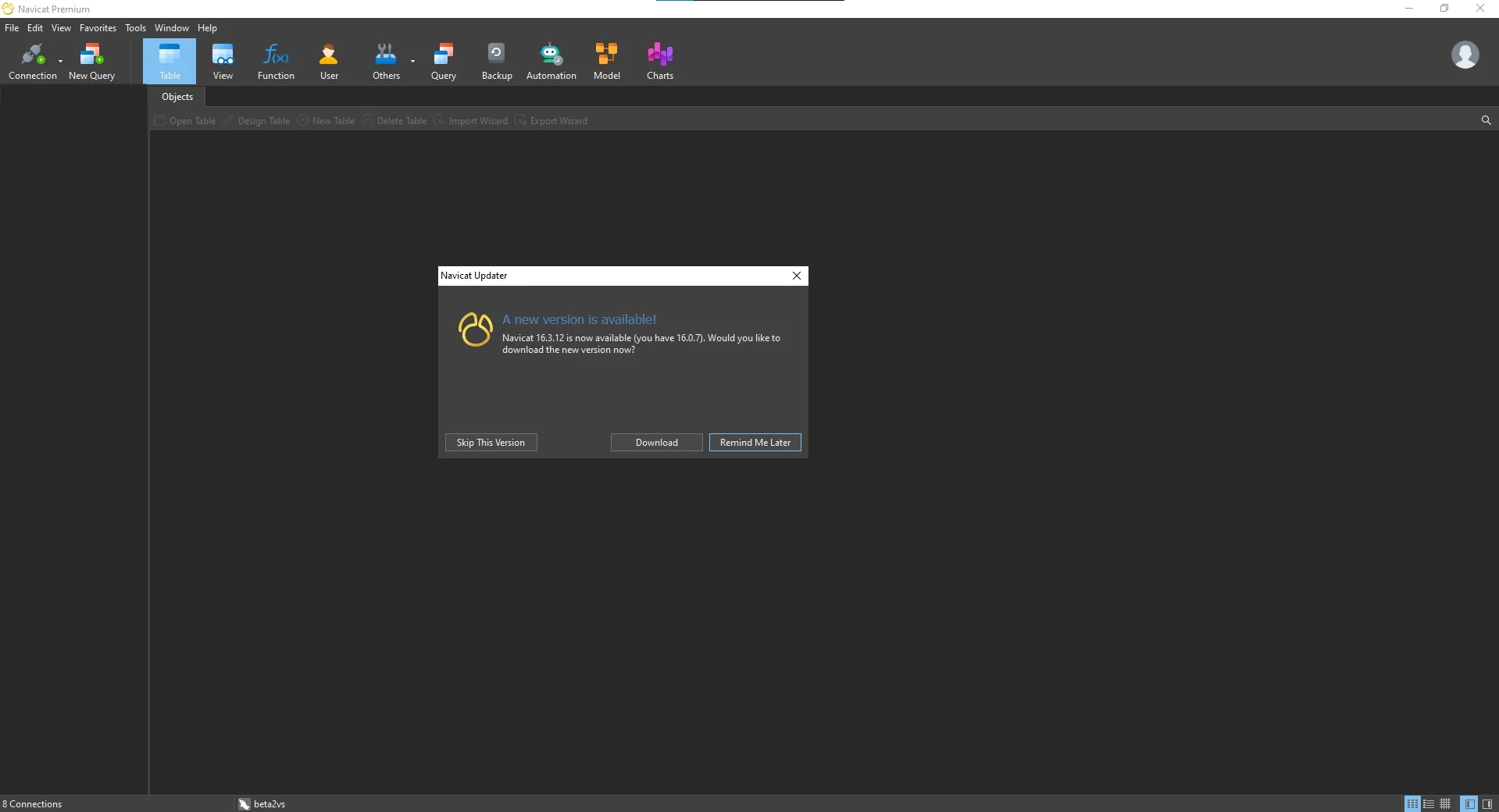
Task: Open the Model toolbar item
Action: point(607,62)
